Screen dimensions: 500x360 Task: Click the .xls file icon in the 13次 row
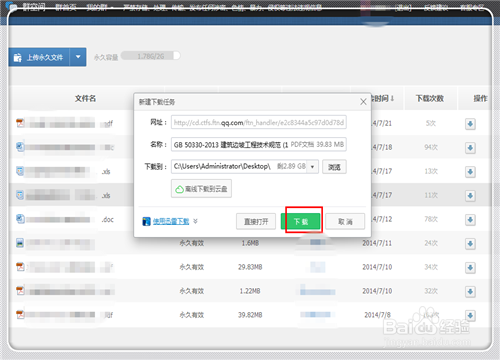[x=20, y=171]
